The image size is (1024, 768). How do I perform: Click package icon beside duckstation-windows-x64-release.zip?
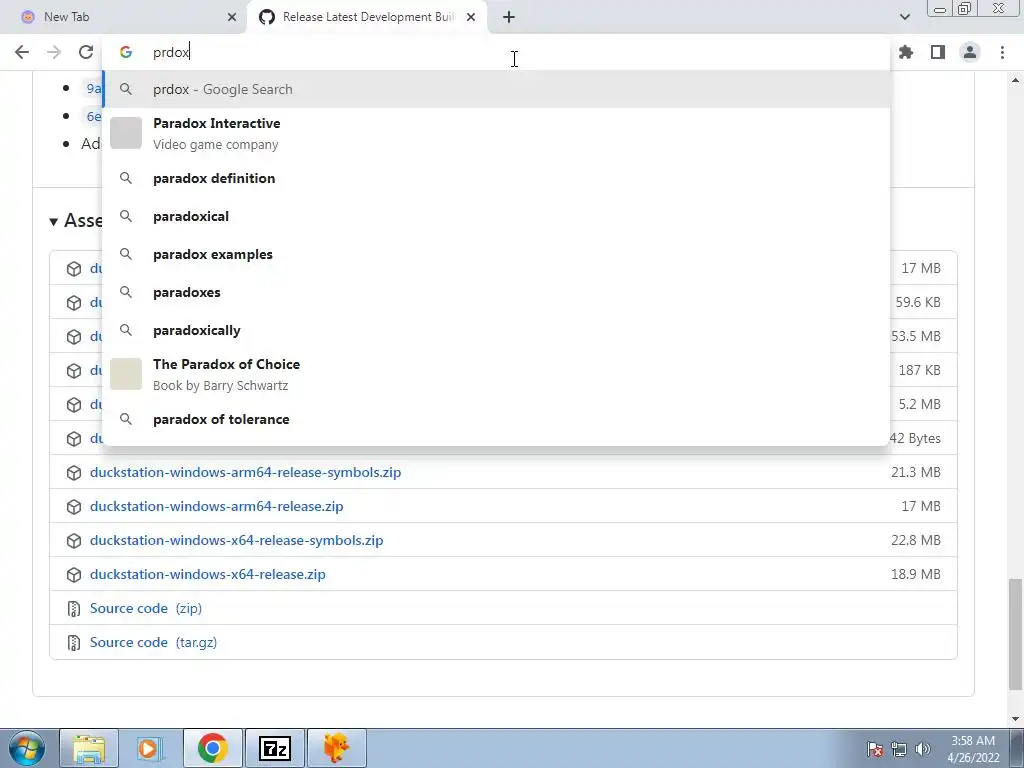[74, 575]
